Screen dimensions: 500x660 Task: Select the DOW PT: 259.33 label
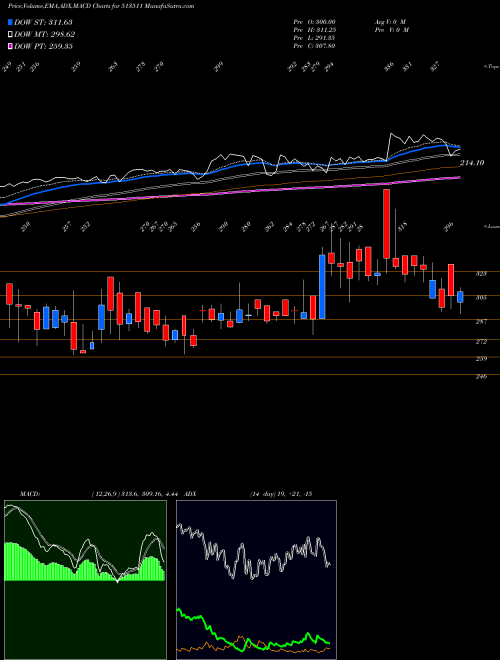point(43,46)
